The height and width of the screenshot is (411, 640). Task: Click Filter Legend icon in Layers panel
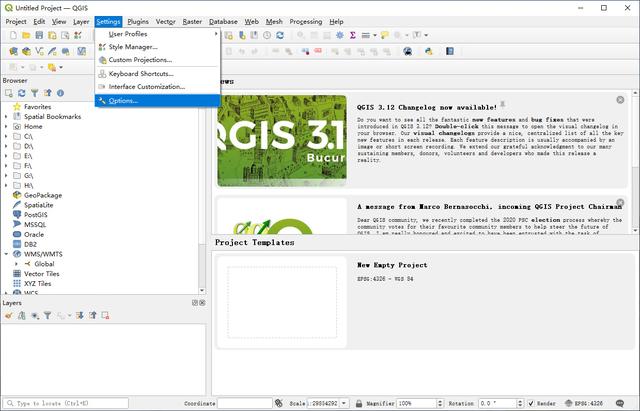pyautogui.click(x=47, y=315)
